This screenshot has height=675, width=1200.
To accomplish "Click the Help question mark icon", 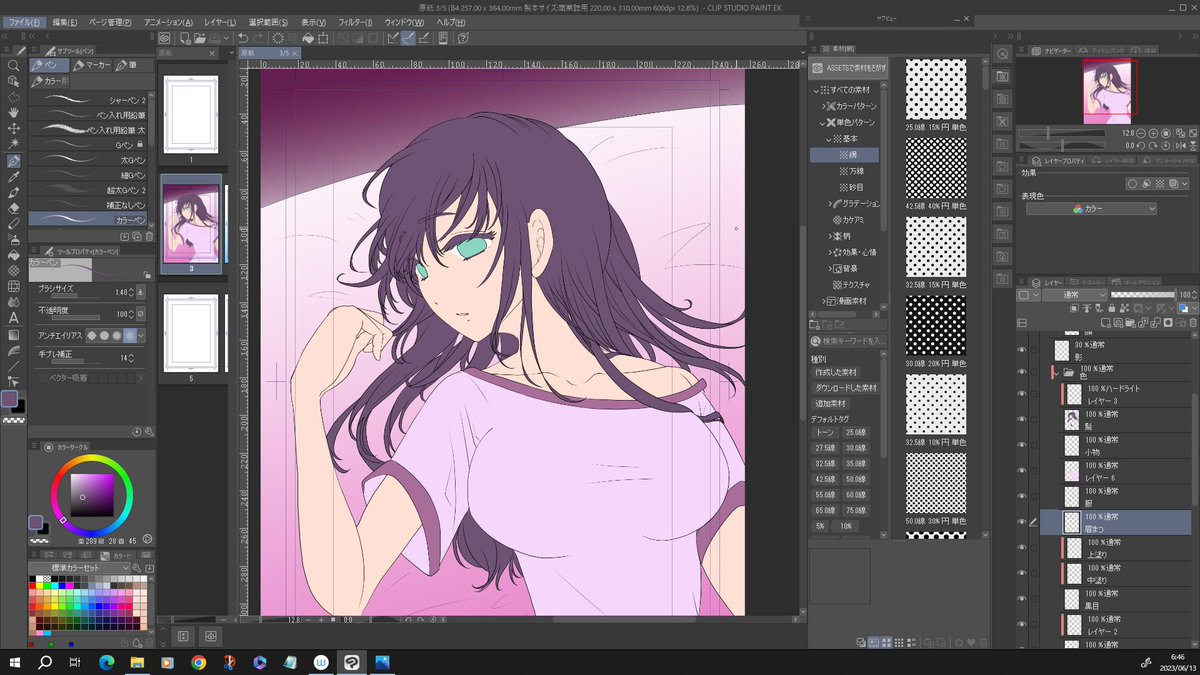I will tap(464, 38).
